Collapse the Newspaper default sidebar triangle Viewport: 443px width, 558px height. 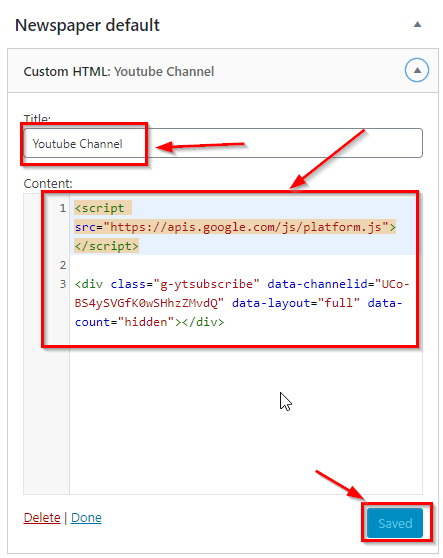(417, 25)
